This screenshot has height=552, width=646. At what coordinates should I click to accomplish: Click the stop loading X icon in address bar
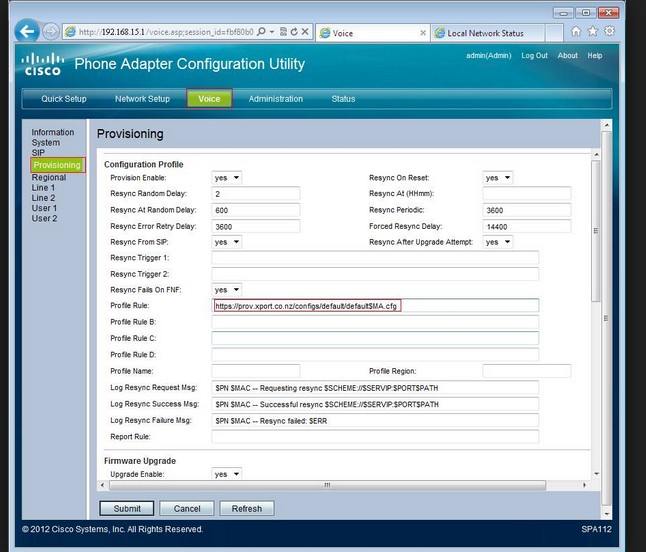[305, 31]
